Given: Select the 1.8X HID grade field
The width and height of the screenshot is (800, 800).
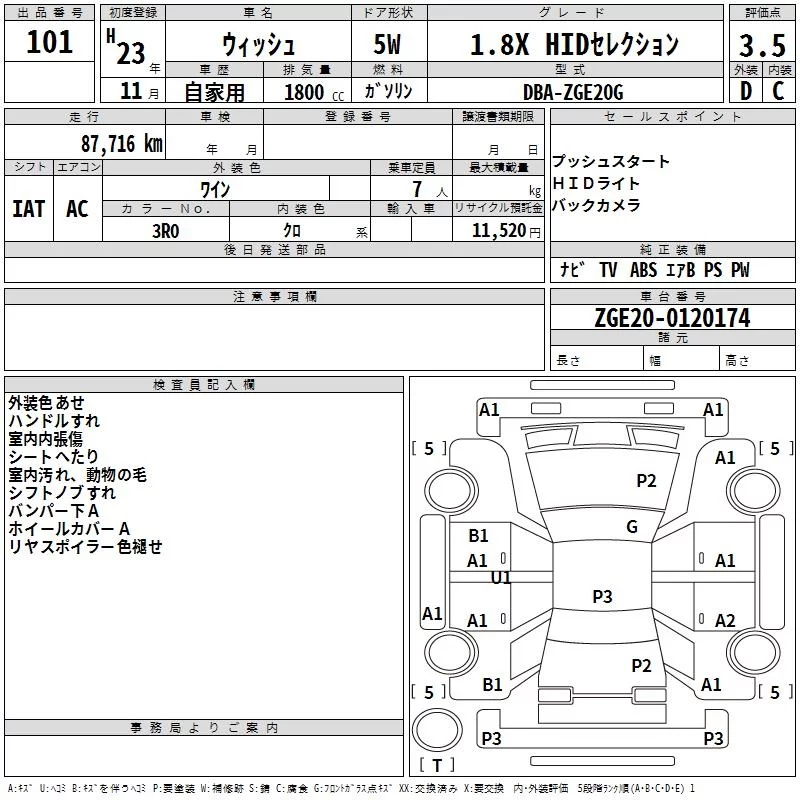Looking at the screenshot, I should pos(575,44).
